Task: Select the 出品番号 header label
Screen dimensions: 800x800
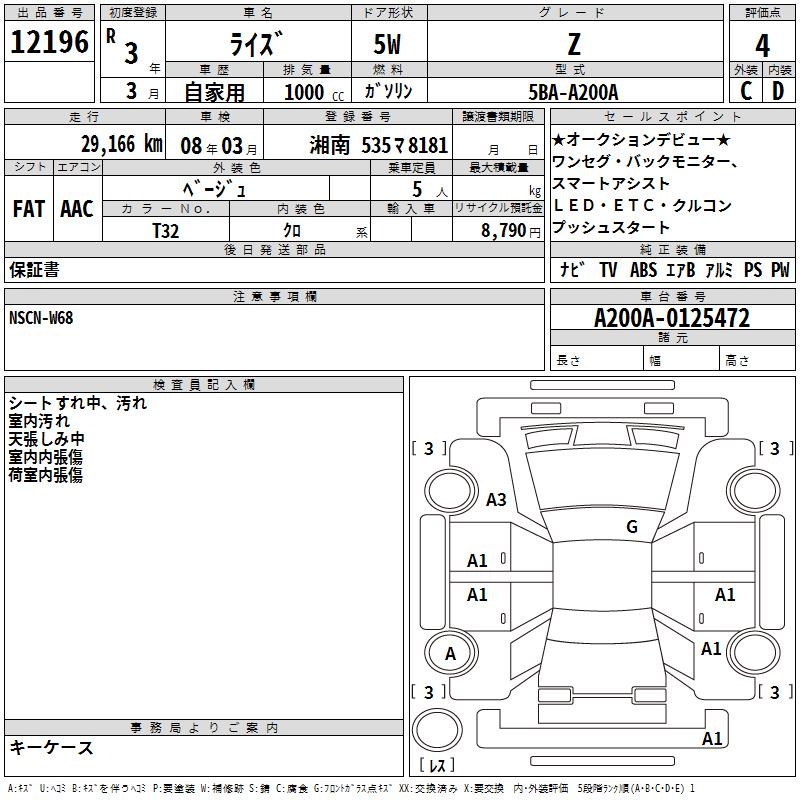Action: (x=49, y=13)
